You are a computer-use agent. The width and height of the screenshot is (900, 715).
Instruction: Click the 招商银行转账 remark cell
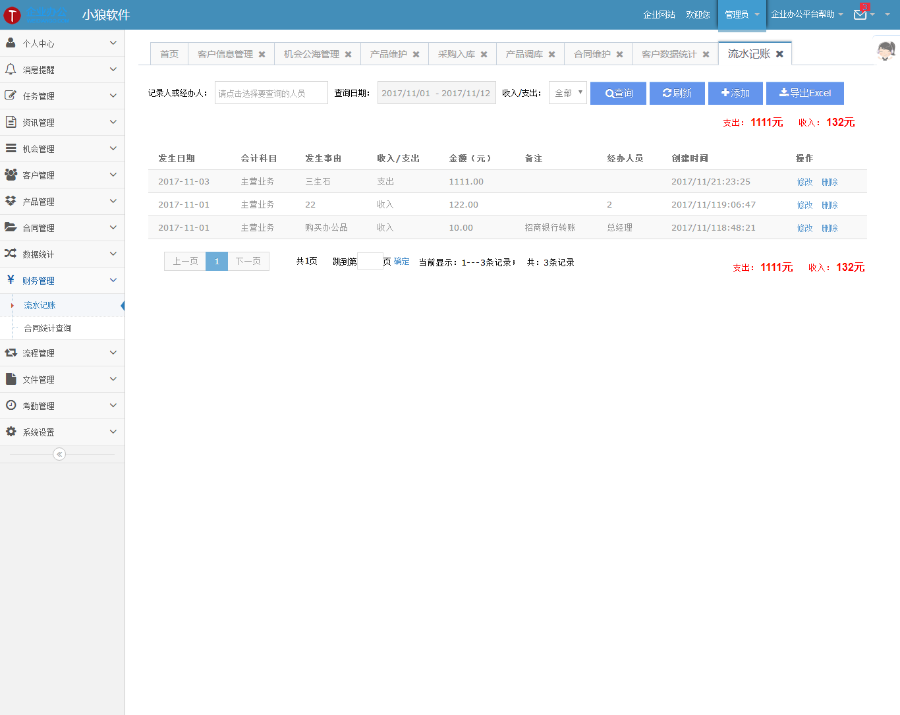[550, 227]
